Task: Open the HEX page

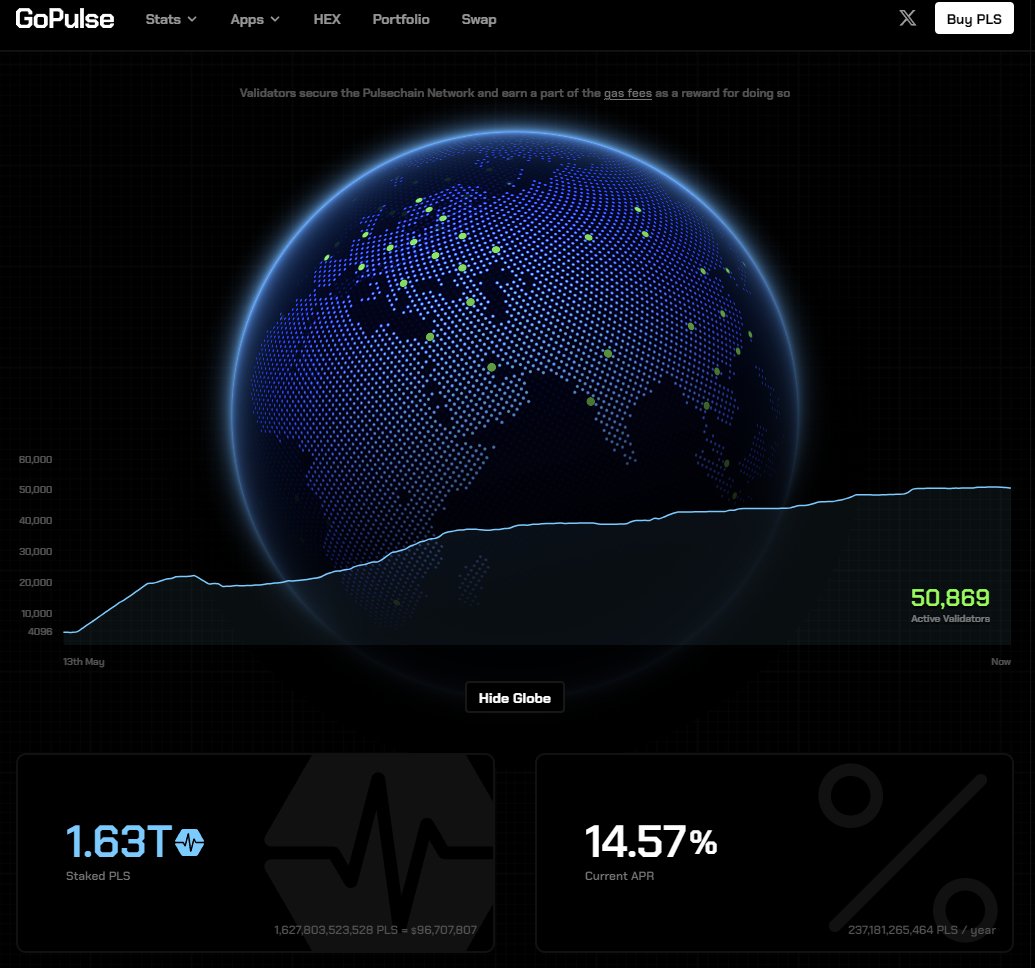Action: tap(327, 19)
